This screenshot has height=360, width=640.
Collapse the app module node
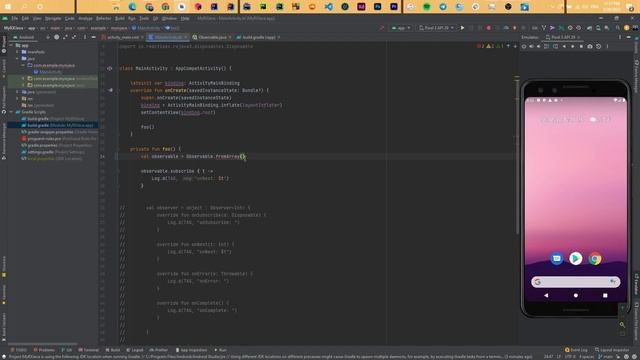pyautogui.click(x=11, y=45)
